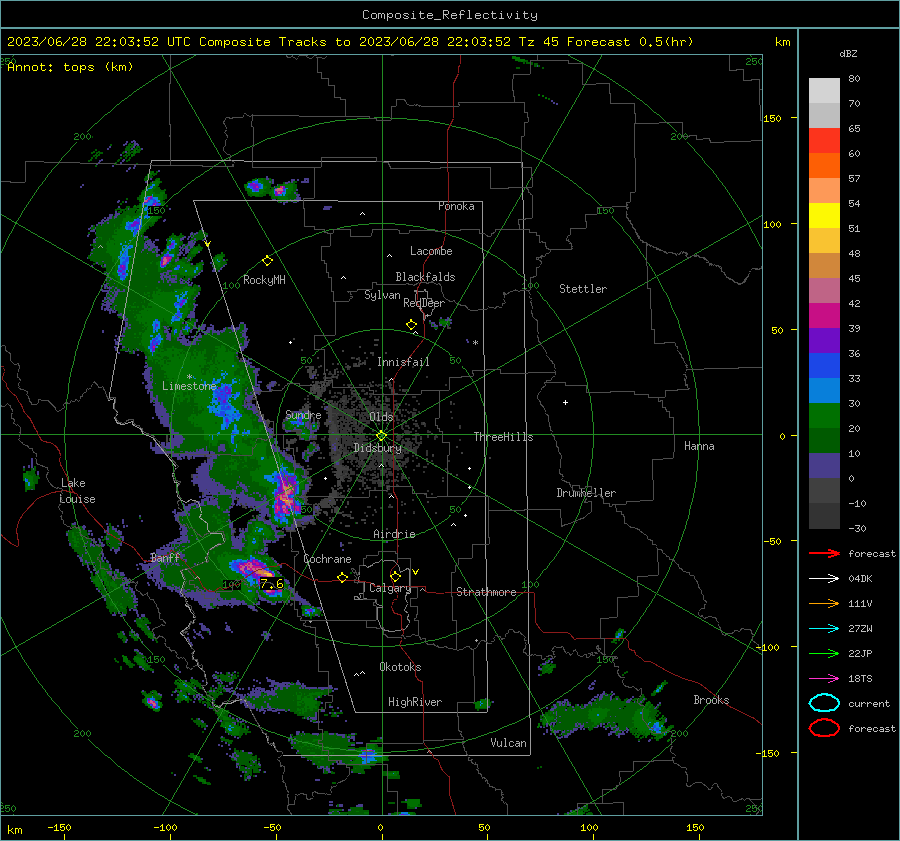This screenshot has width=900, height=841.
Task: Click the cyan current ellipse legend icon
Action: [824, 703]
